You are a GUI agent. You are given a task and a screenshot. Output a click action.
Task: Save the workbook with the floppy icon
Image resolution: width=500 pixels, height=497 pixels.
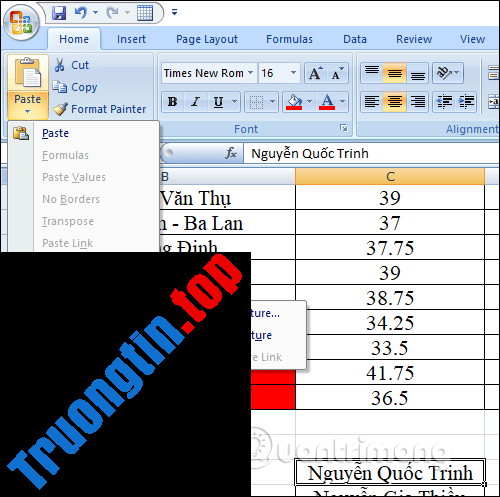[59, 13]
